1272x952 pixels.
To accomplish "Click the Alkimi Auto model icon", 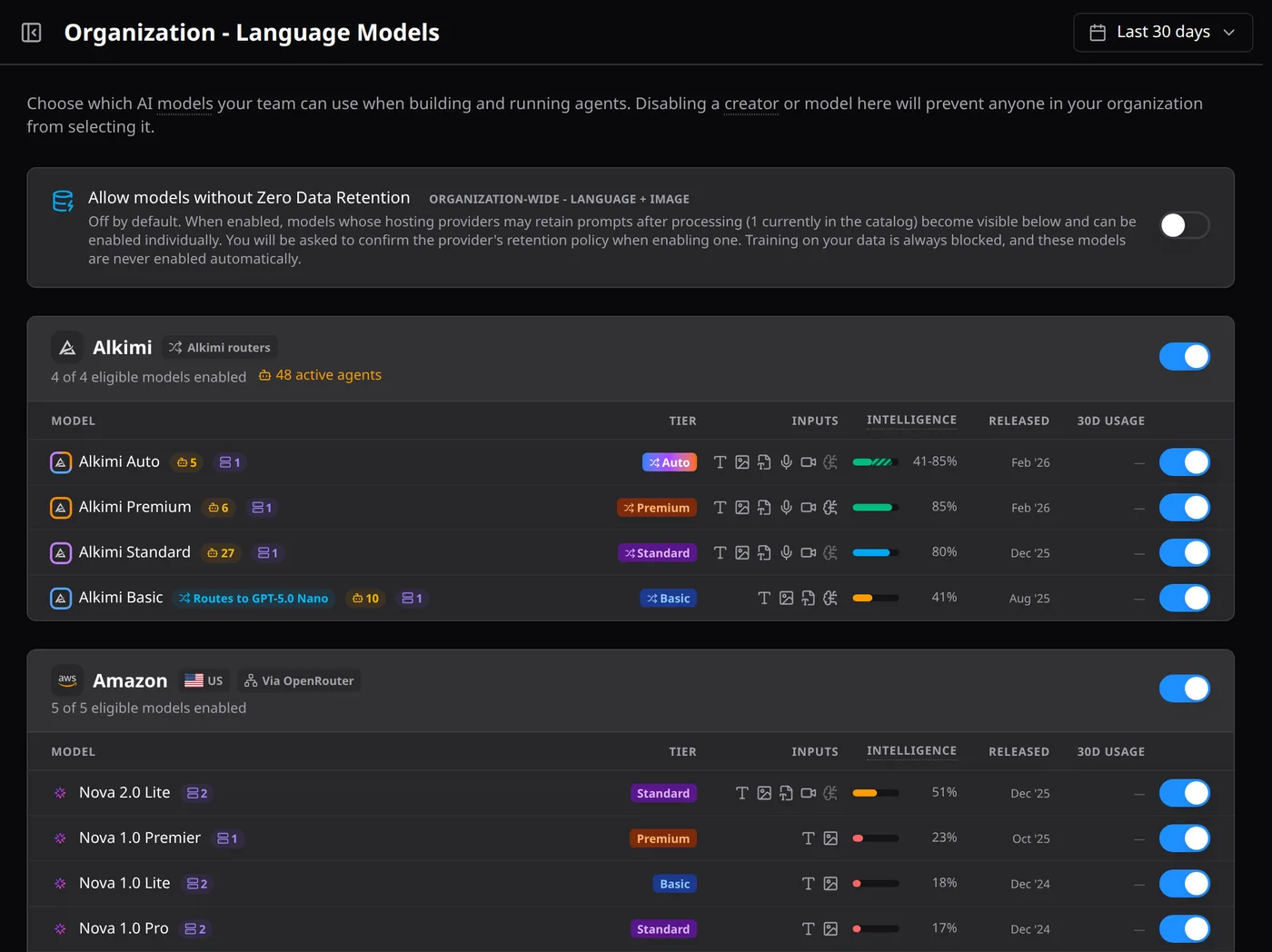I will [61, 462].
